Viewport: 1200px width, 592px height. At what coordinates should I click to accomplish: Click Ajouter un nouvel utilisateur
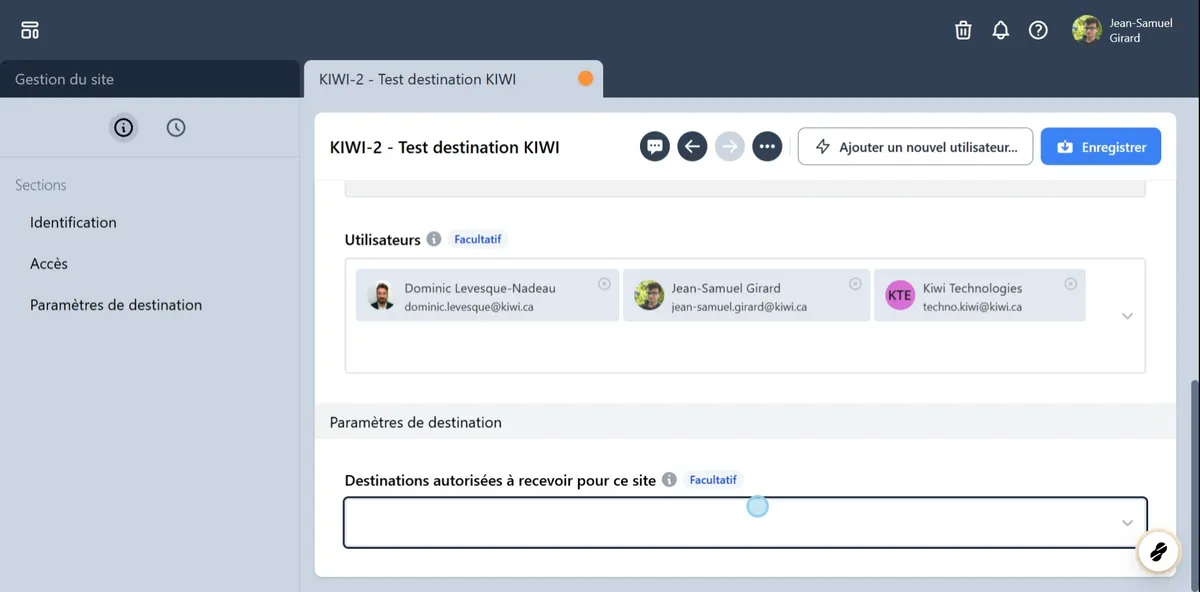coord(914,146)
